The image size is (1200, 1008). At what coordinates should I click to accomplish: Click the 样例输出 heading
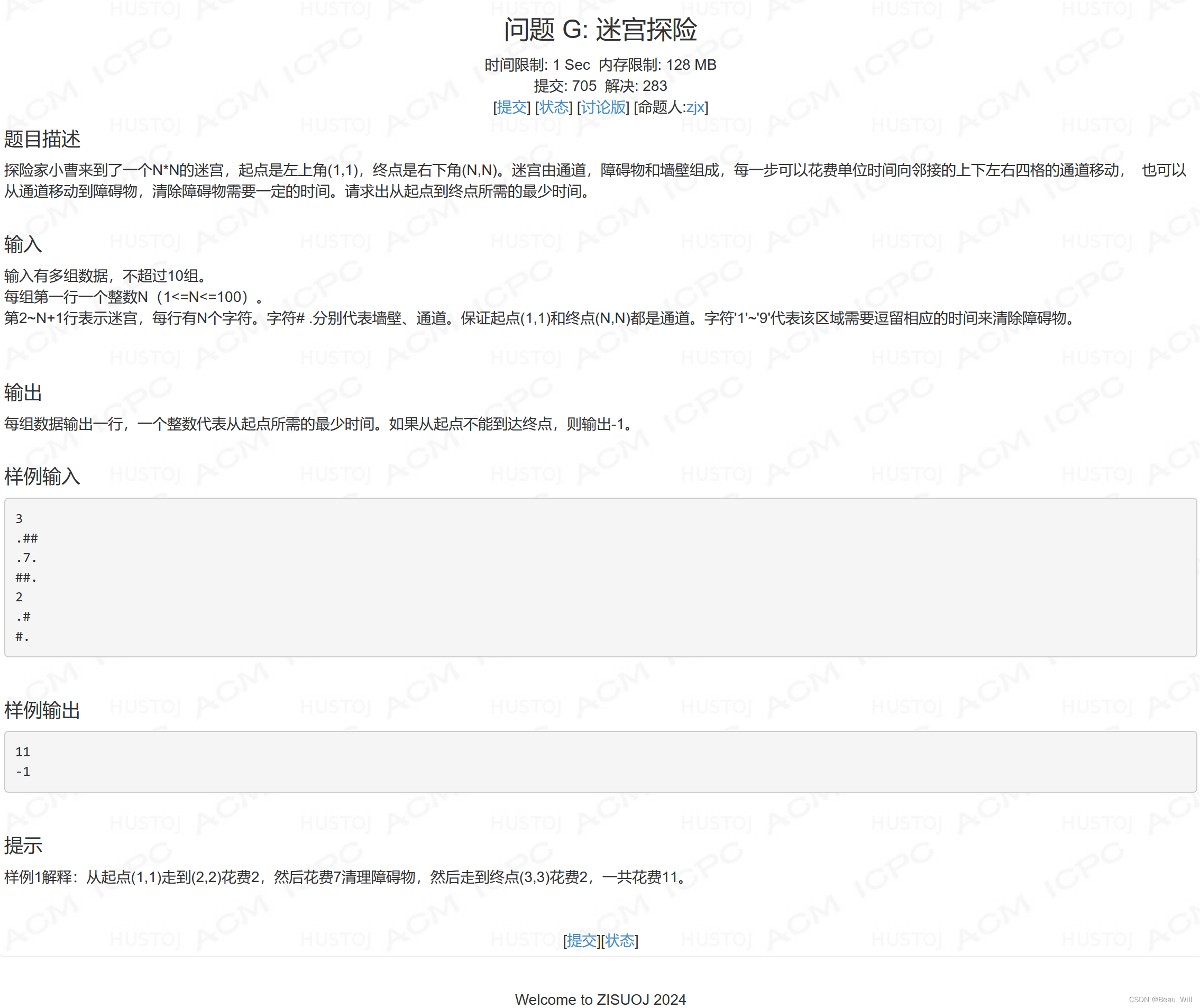click(x=42, y=711)
